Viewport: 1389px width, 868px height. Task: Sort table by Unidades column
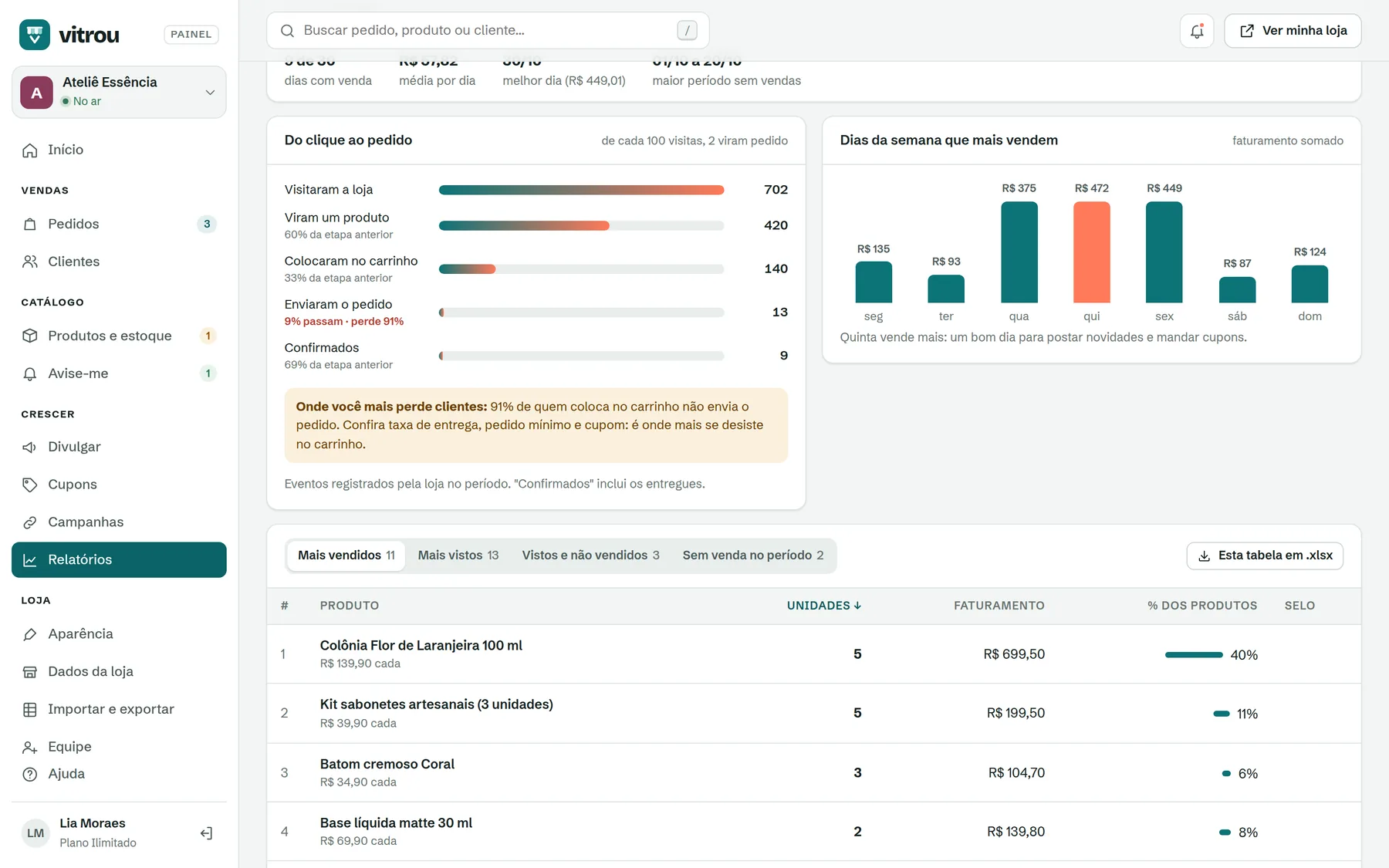(823, 606)
